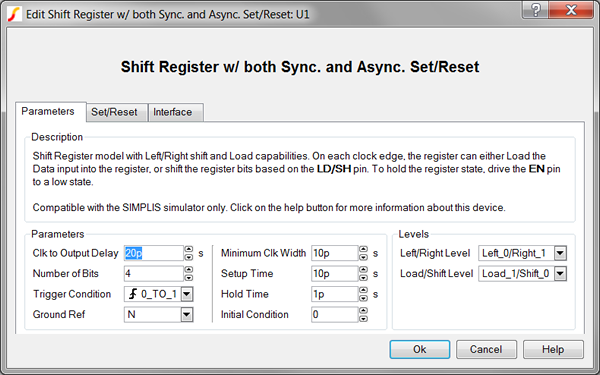Expand the Ground Ref dropdown
This screenshot has height=375, width=600.
coord(187,315)
